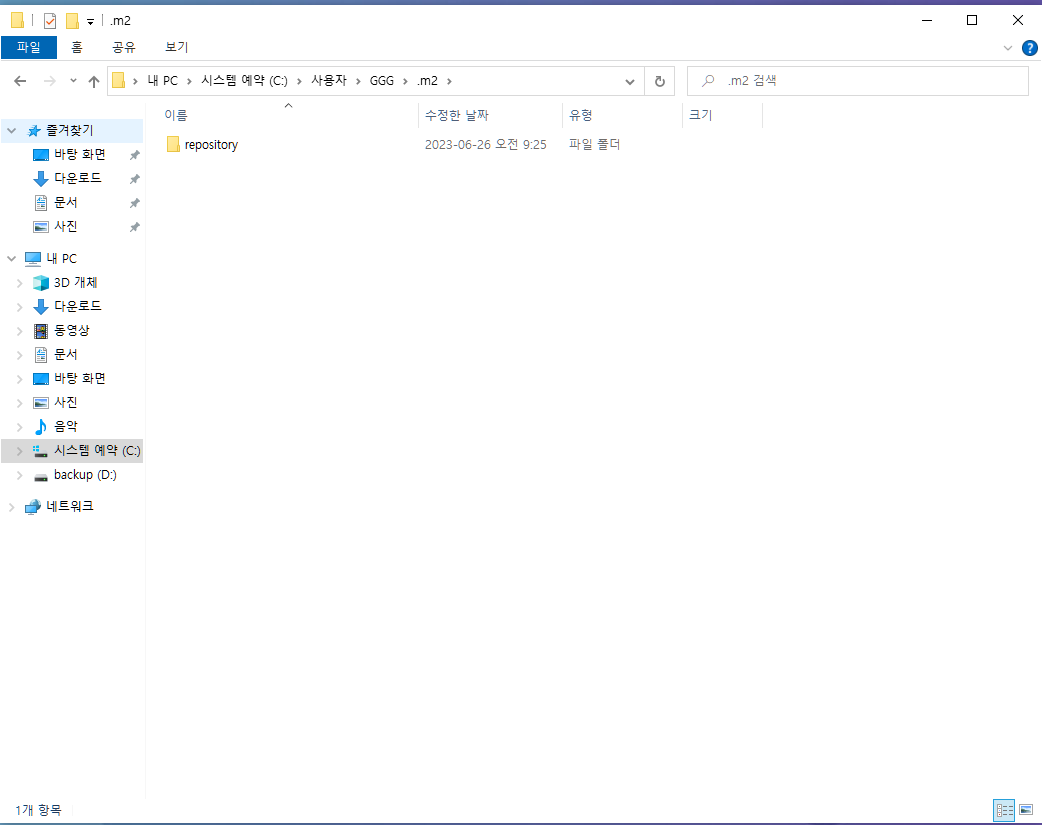Click 사용자 in the address path

(x=329, y=80)
